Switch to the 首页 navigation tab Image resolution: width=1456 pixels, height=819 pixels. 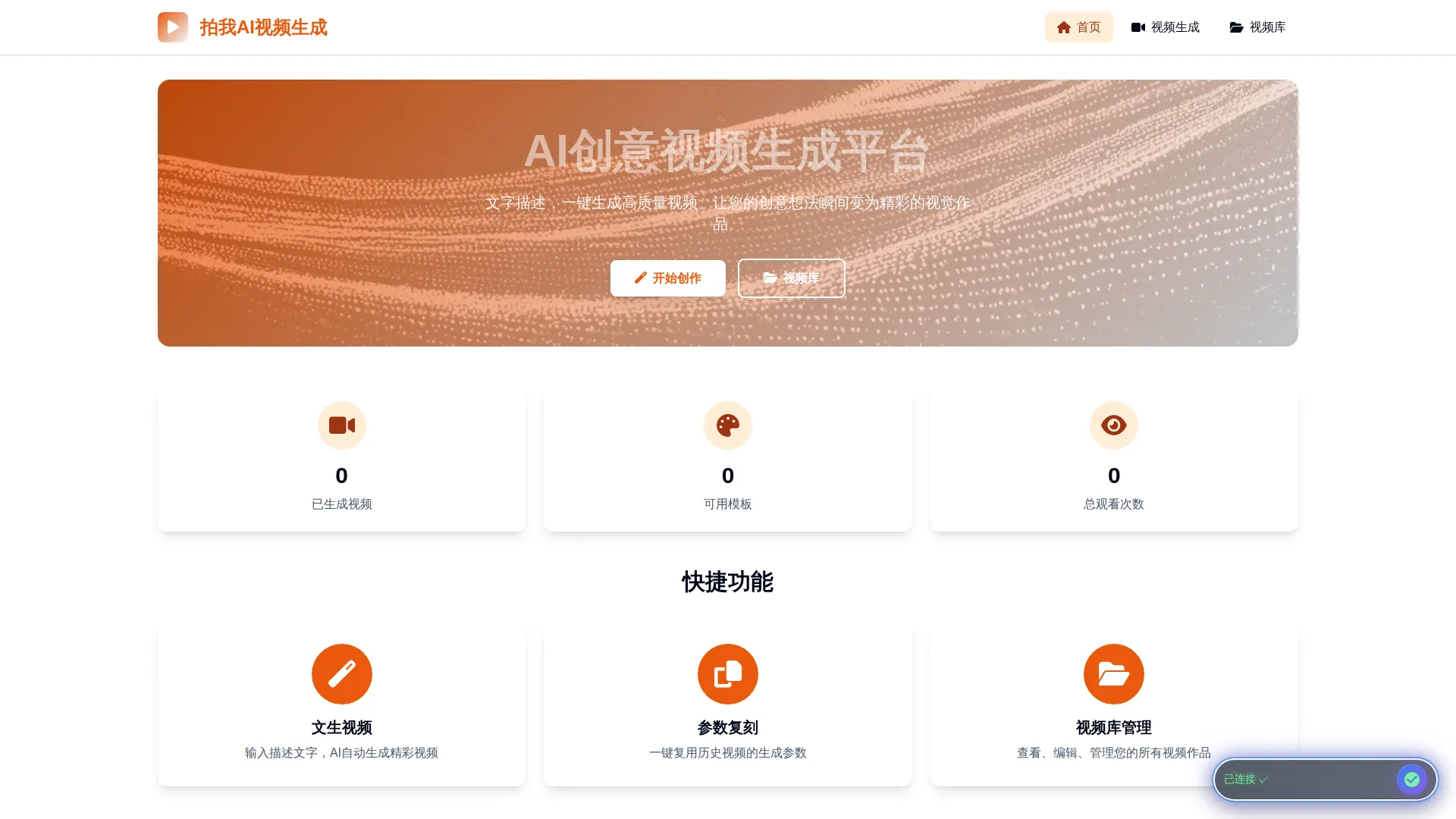pos(1078,27)
